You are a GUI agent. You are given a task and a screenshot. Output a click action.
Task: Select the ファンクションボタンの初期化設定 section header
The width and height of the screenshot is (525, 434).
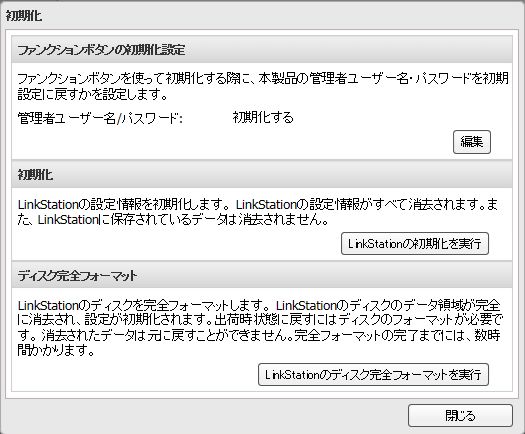(x=262, y=50)
